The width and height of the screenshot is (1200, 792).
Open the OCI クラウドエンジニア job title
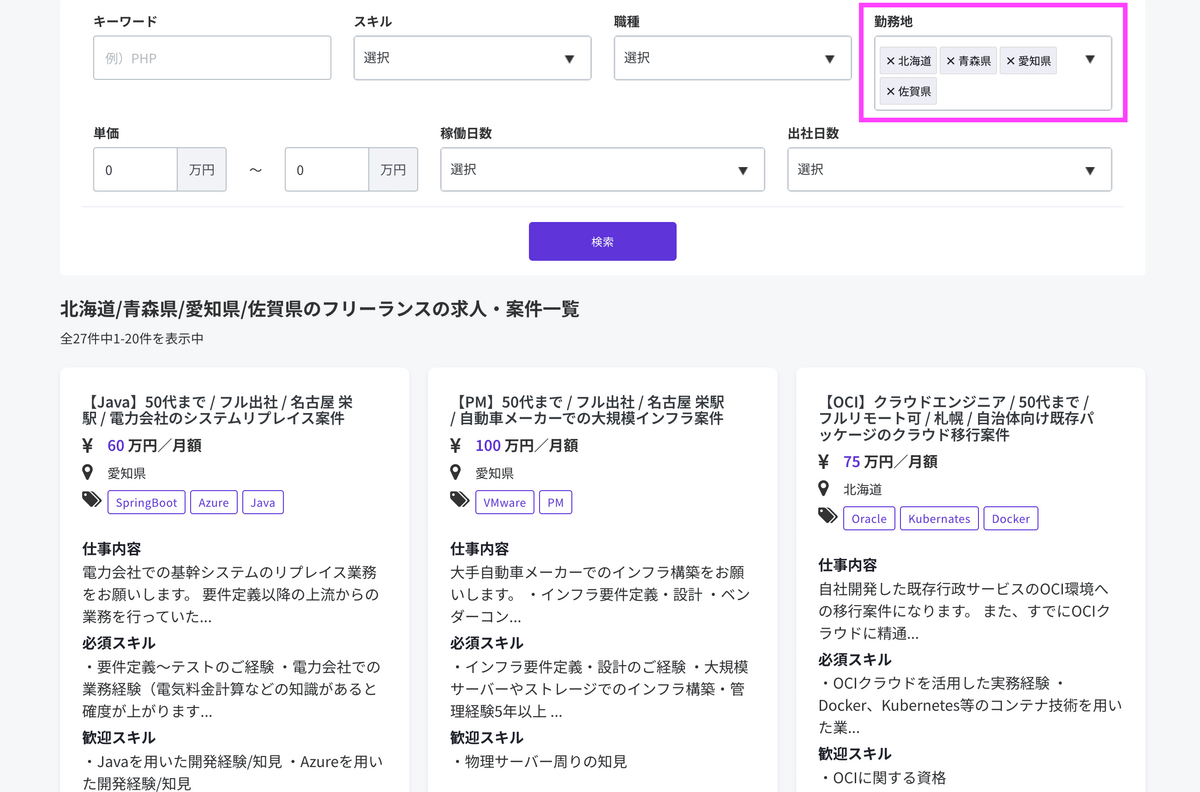[957, 418]
